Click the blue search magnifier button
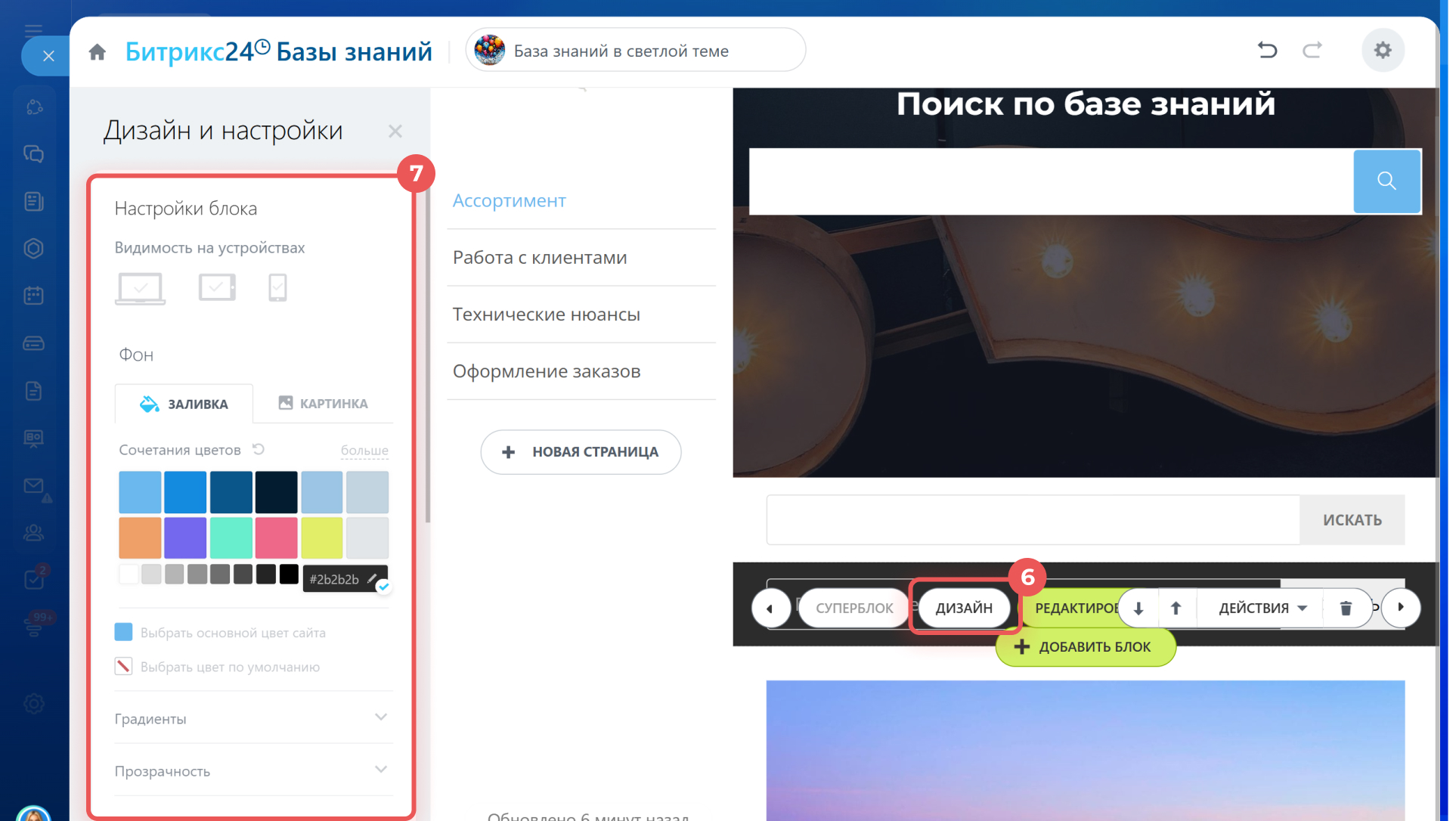The height and width of the screenshot is (821, 1456). tap(1386, 181)
